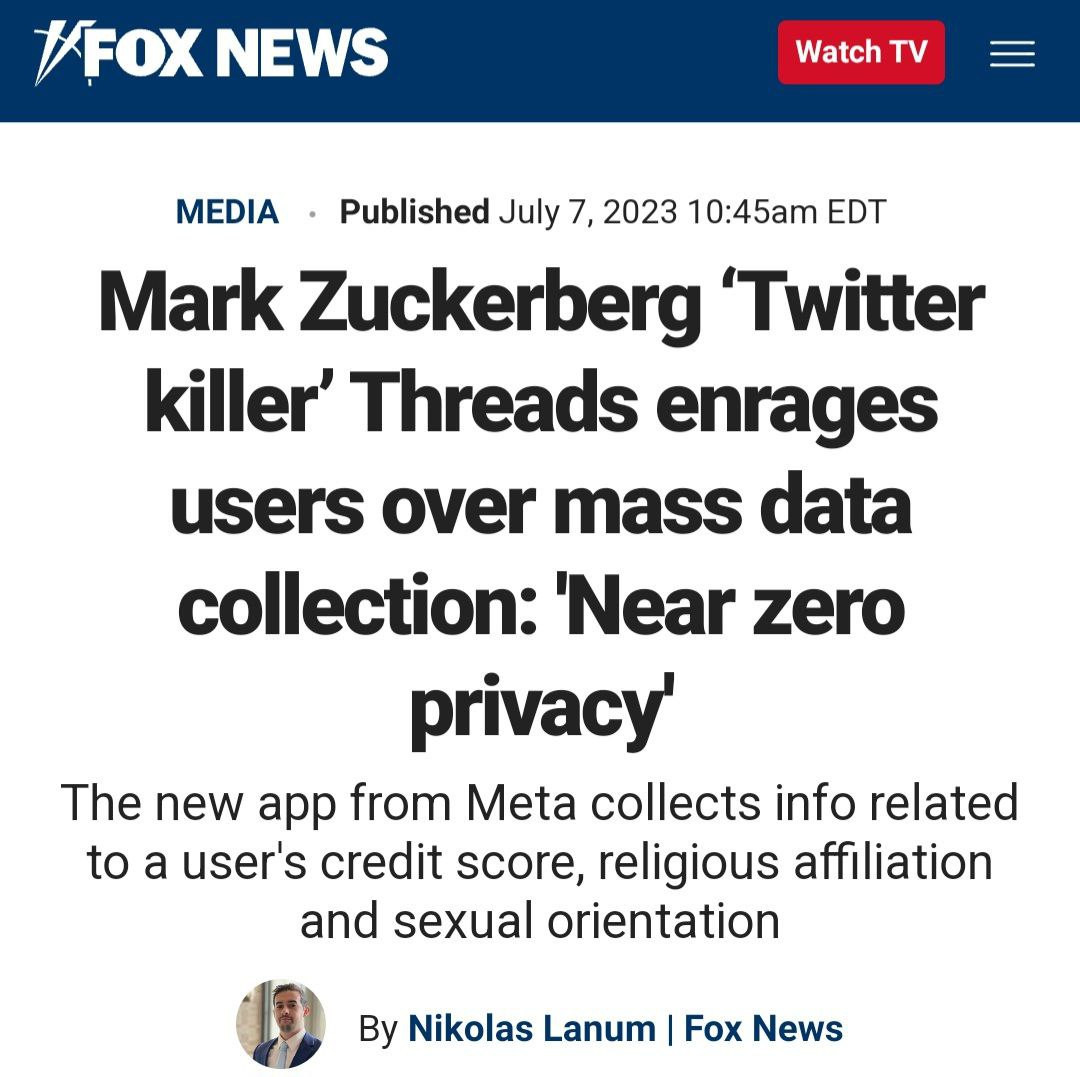This screenshot has width=1080, height=1077.
Task: Open the MEDIA category link
Action: click(x=227, y=212)
